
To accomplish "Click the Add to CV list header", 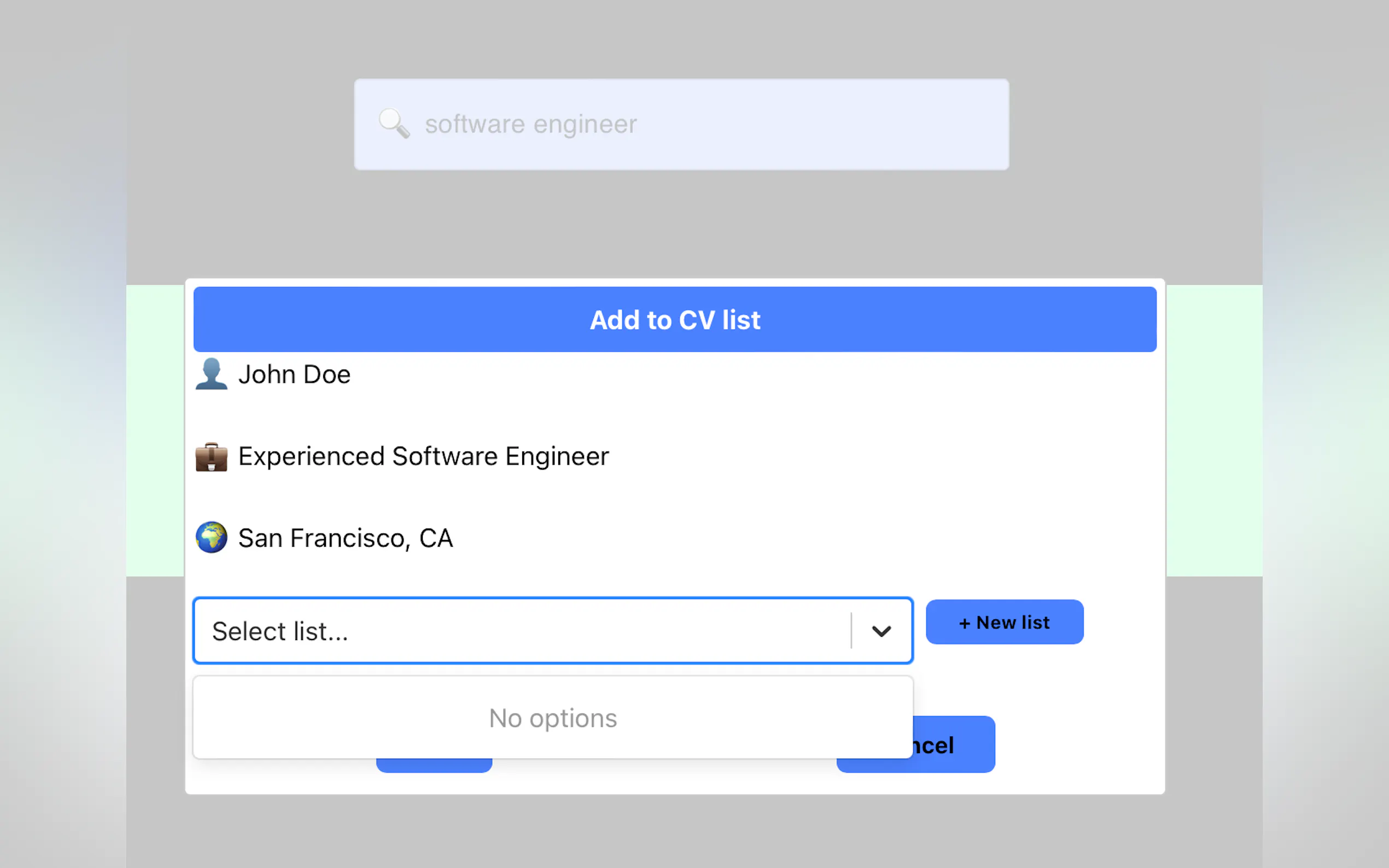I will pyautogui.click(x=675, y=319).
